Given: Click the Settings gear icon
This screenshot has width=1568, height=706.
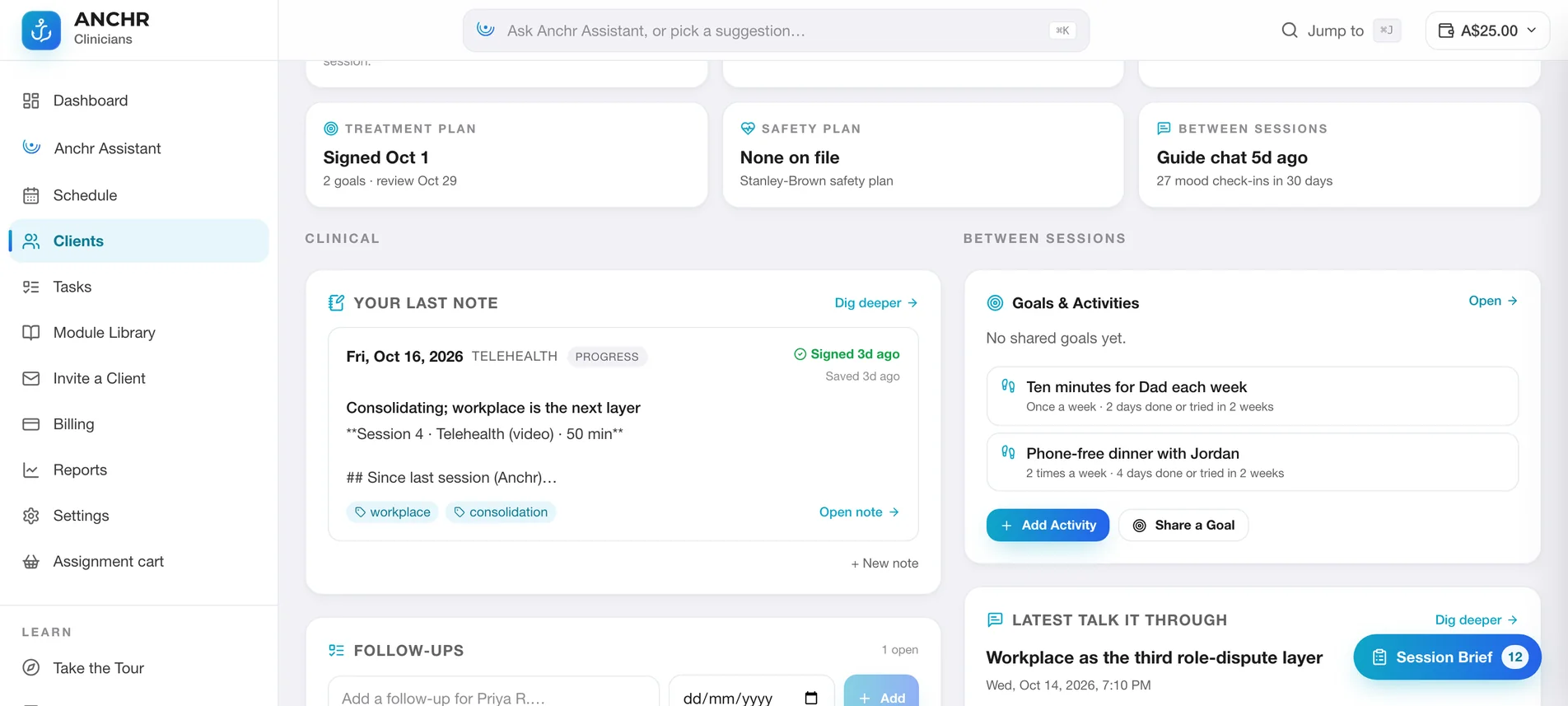Looking at the screenshot, I should pos(31,516).
